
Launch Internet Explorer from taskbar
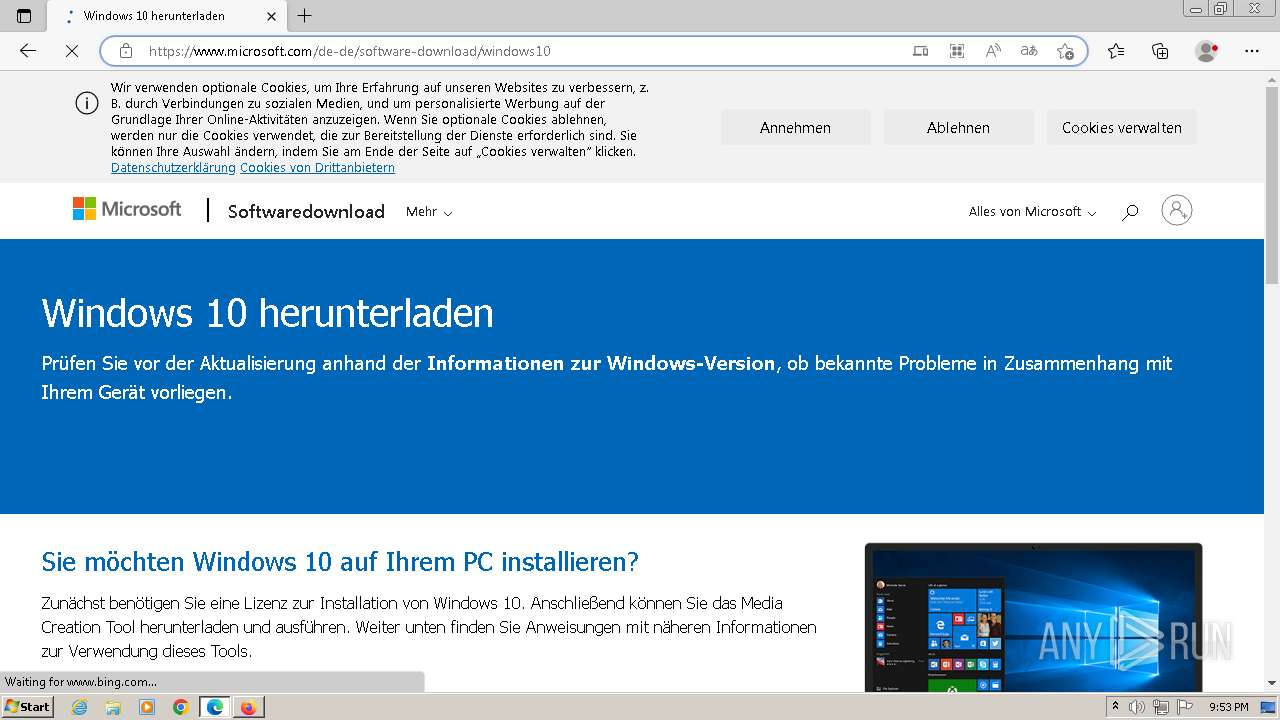80,707
